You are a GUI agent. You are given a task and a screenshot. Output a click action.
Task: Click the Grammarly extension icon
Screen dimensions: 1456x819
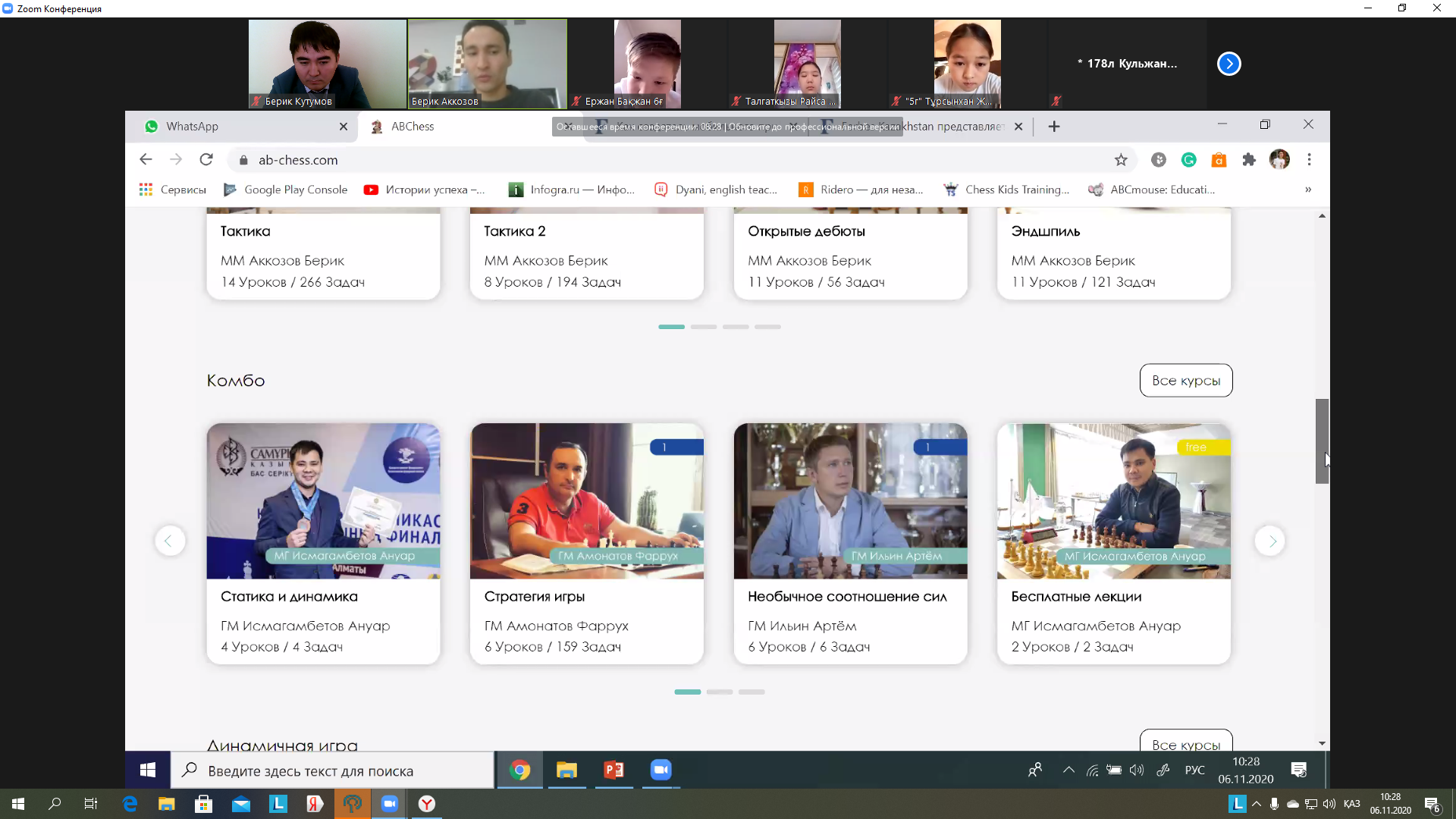tap(1188, 159)
